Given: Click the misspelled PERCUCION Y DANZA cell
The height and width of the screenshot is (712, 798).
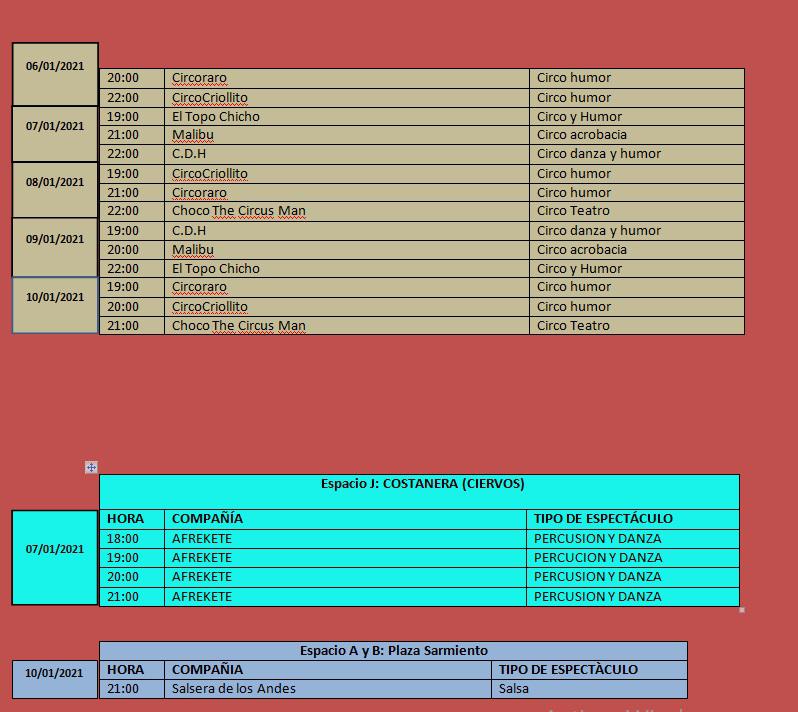Looking at the screenshot, I should click(x=597, y=557).
